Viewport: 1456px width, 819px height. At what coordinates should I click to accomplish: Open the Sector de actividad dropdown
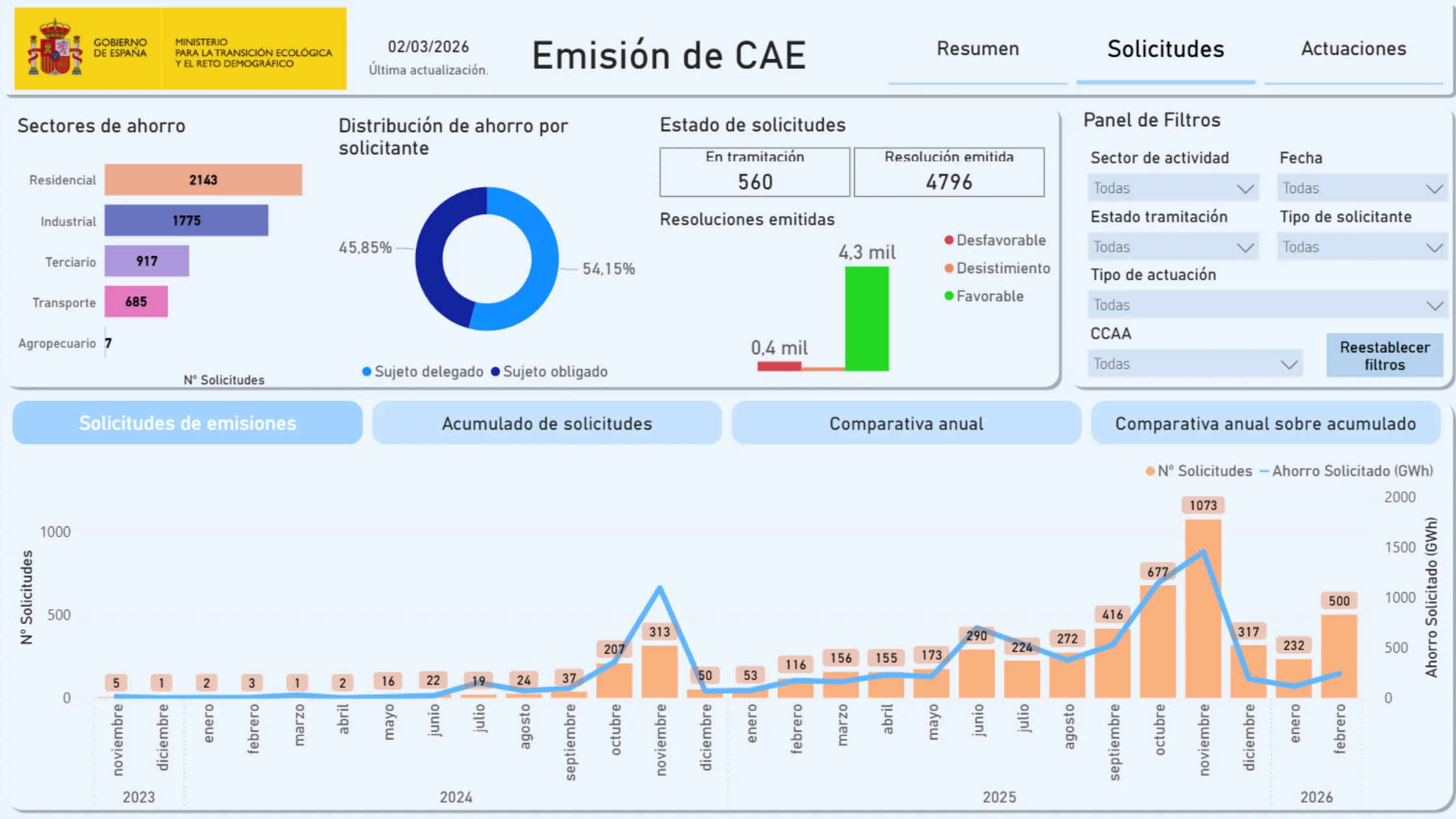[x=1173, y=188]
